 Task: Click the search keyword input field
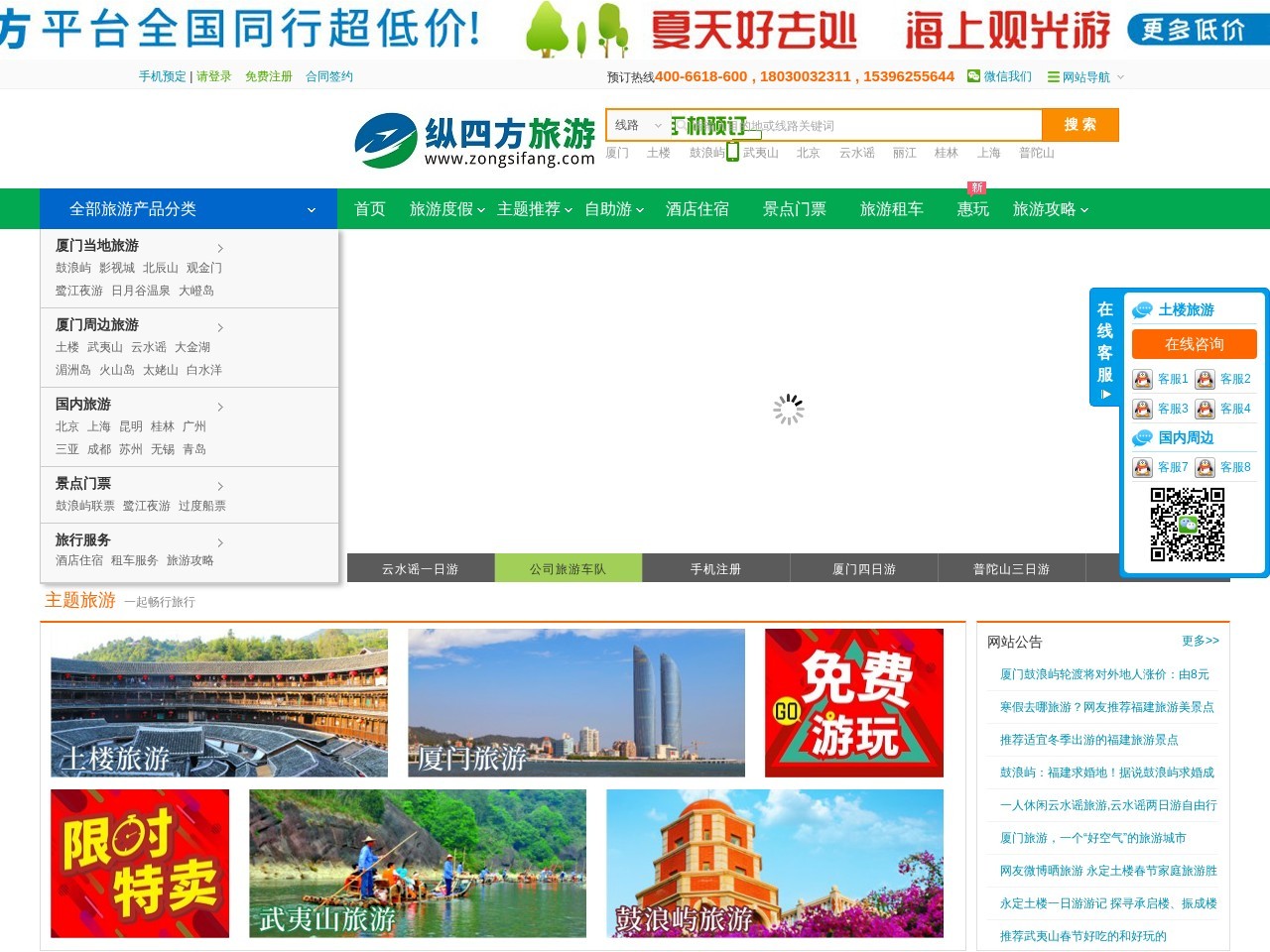click(x=853, y=125)
